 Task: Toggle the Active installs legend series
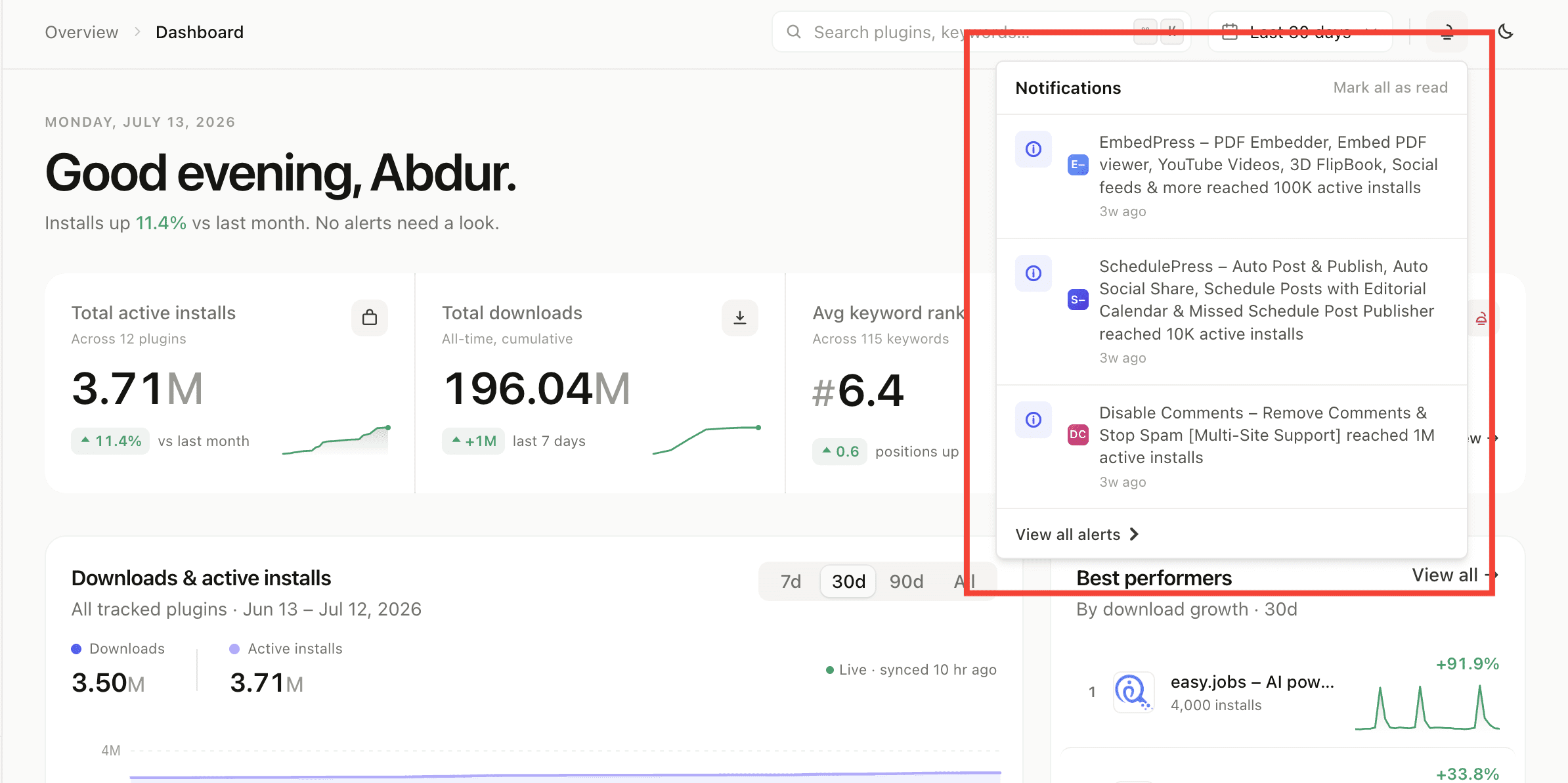(x=286, y=649)
